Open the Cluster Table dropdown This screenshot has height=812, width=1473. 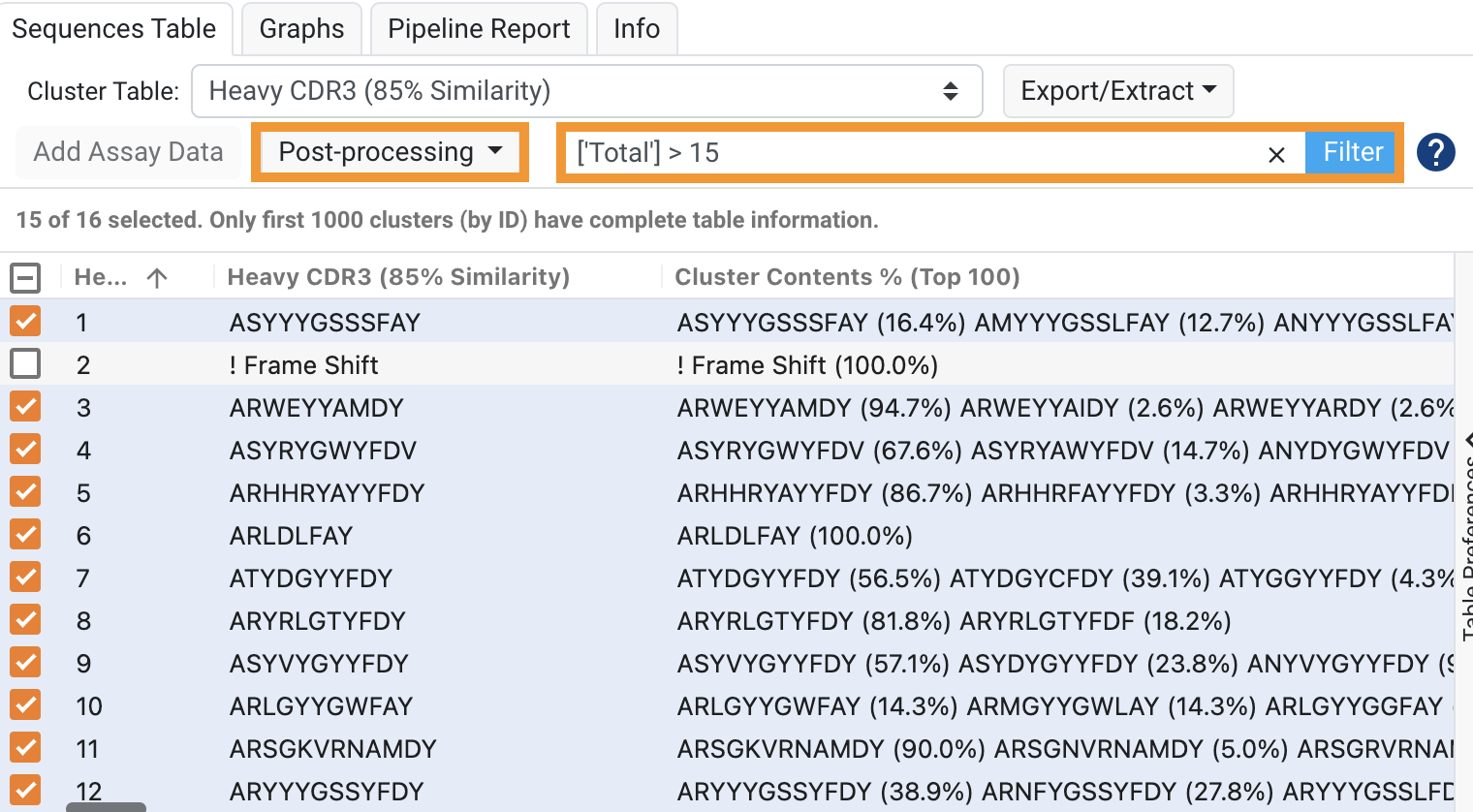point(586,91)
